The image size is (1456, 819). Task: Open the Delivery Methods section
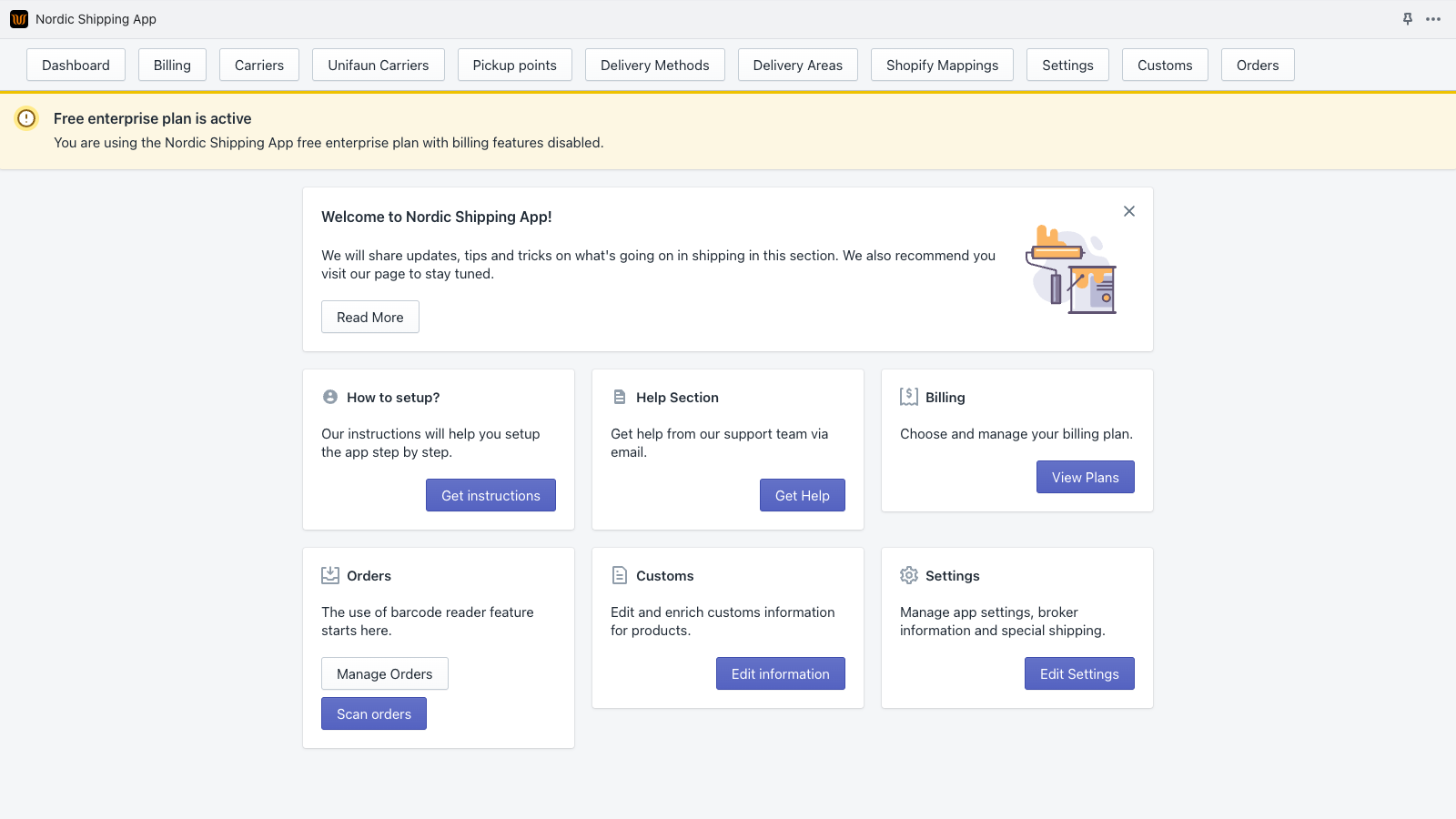tap(654, 65)
